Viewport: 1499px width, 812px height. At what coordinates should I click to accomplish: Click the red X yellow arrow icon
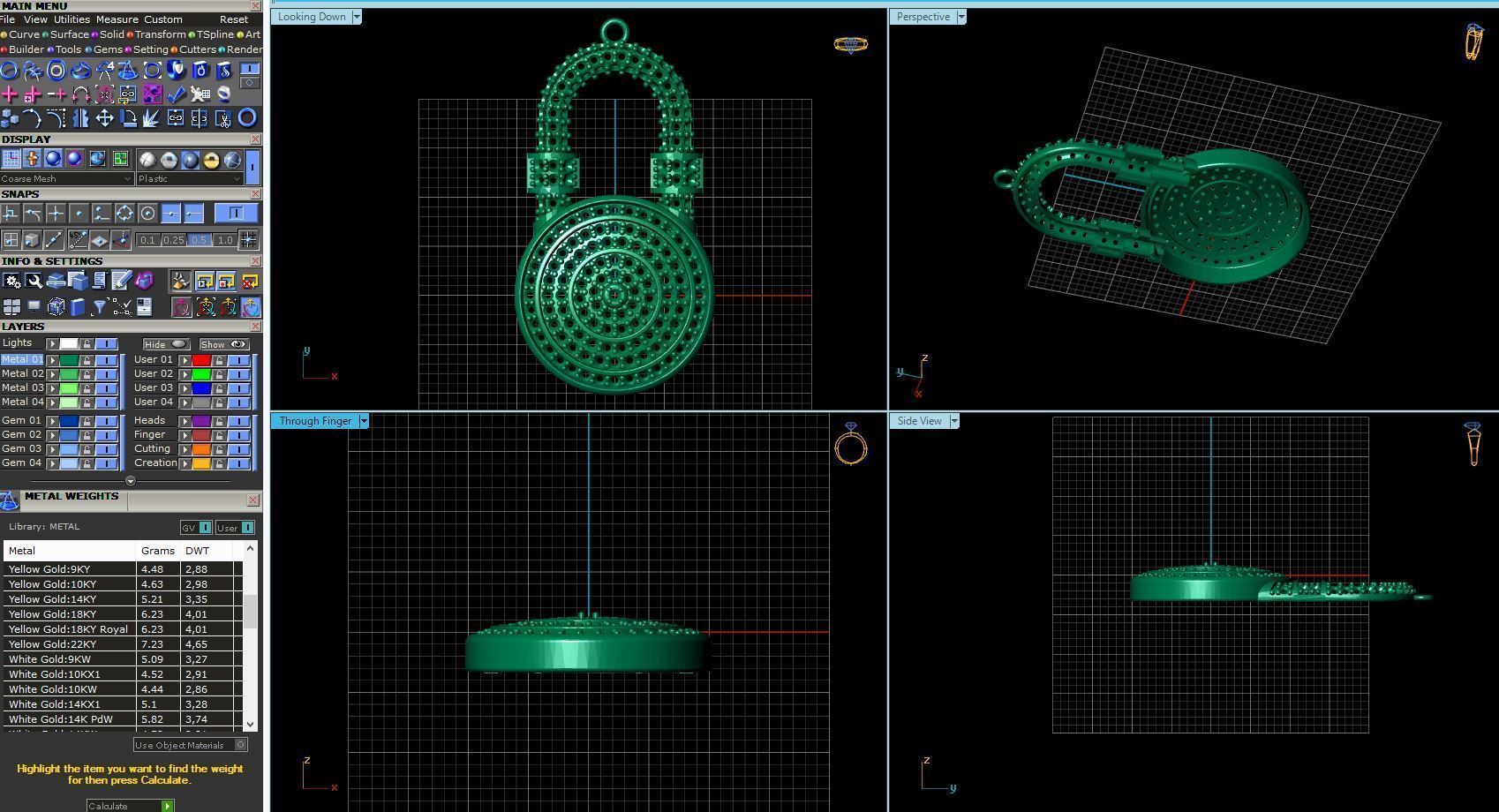coord(250,281)
